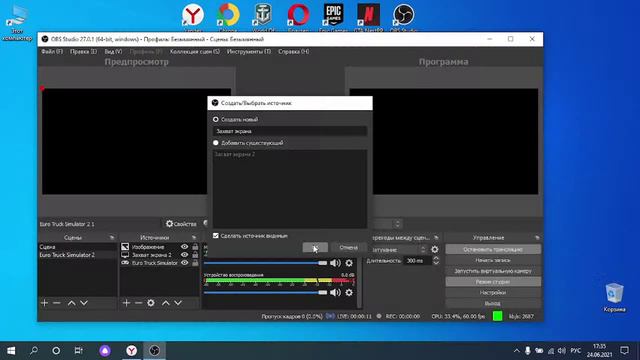Screen dimensions: 640x360
Task: Lock the Изображение source
Action: [195, 247]
